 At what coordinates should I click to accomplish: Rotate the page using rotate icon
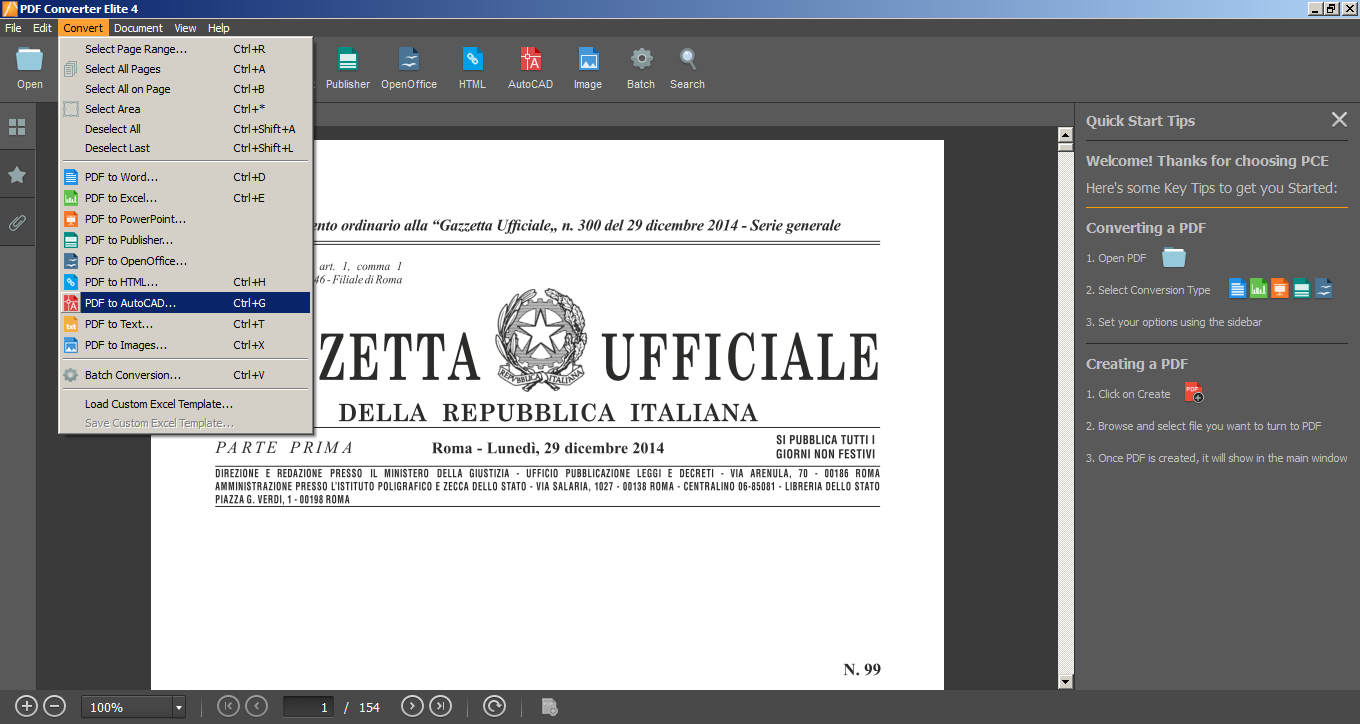[x=494, y=706]
